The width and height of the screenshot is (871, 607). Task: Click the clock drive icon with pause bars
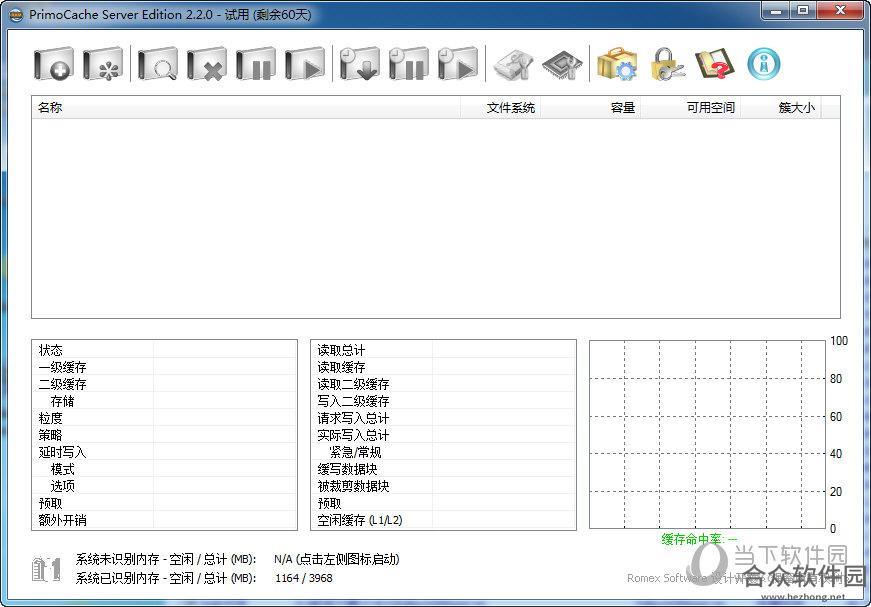pos(408,64)
